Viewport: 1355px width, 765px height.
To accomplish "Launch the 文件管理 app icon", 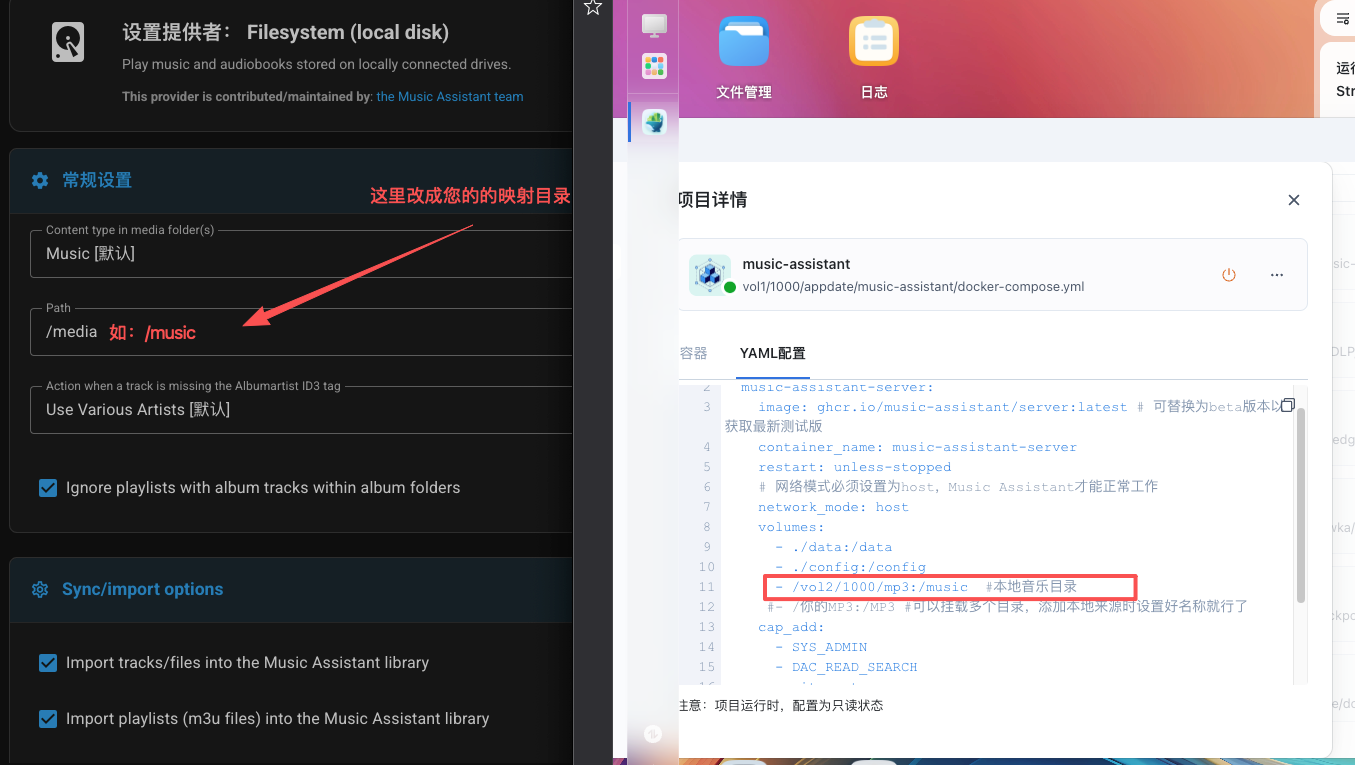I will (x=743, y=41).
